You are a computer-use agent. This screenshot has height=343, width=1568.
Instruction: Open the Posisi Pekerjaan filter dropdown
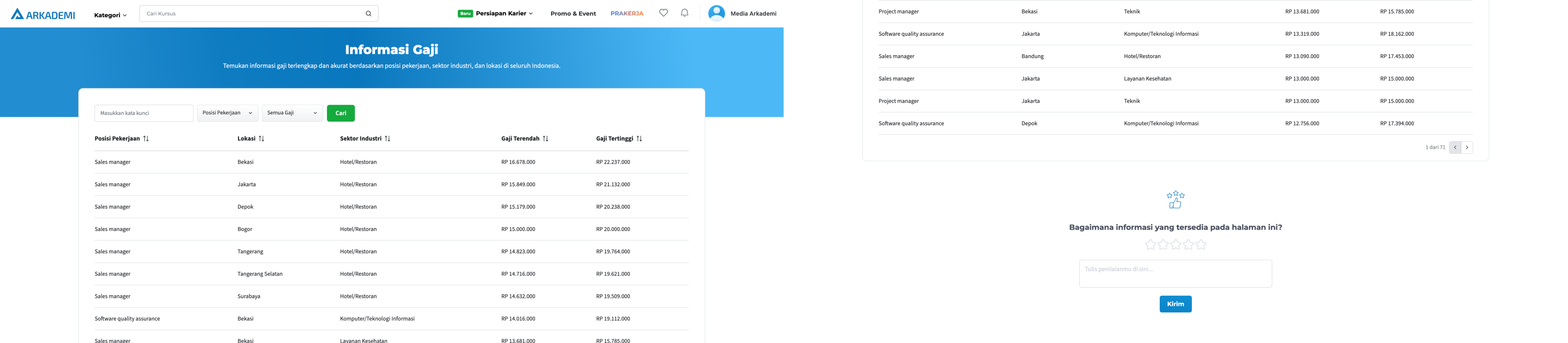(x=228, y=113)
